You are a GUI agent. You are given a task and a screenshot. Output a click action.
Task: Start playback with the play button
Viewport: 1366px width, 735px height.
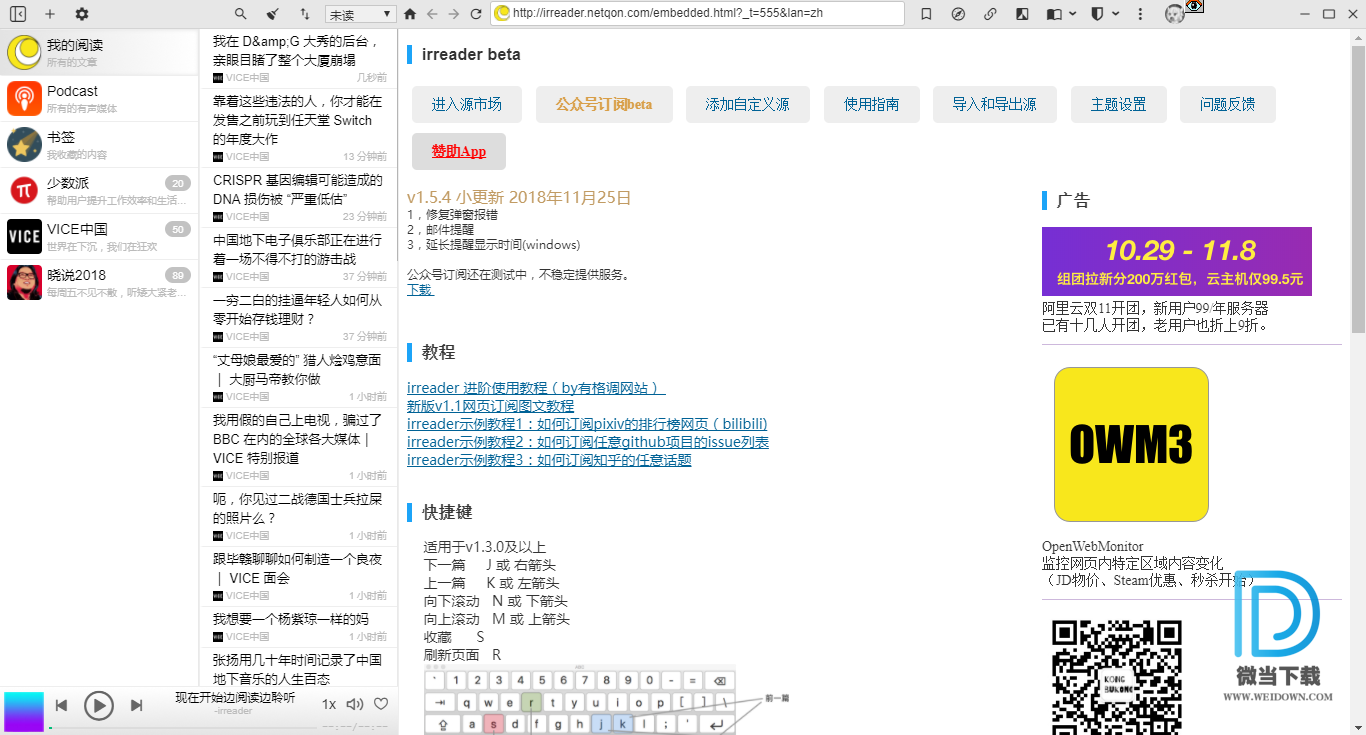(x=98, y=705)
